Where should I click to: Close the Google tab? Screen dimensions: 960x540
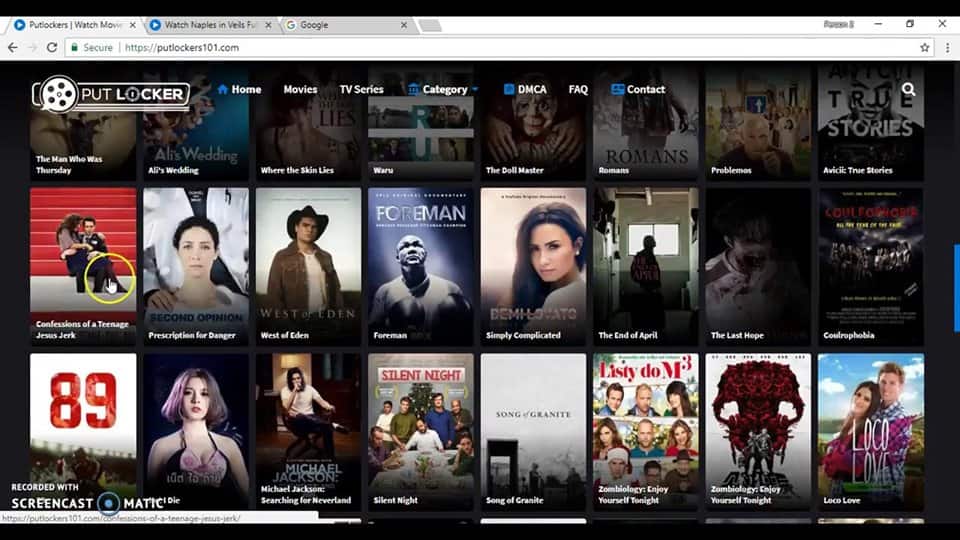click(x=403, y=25)
